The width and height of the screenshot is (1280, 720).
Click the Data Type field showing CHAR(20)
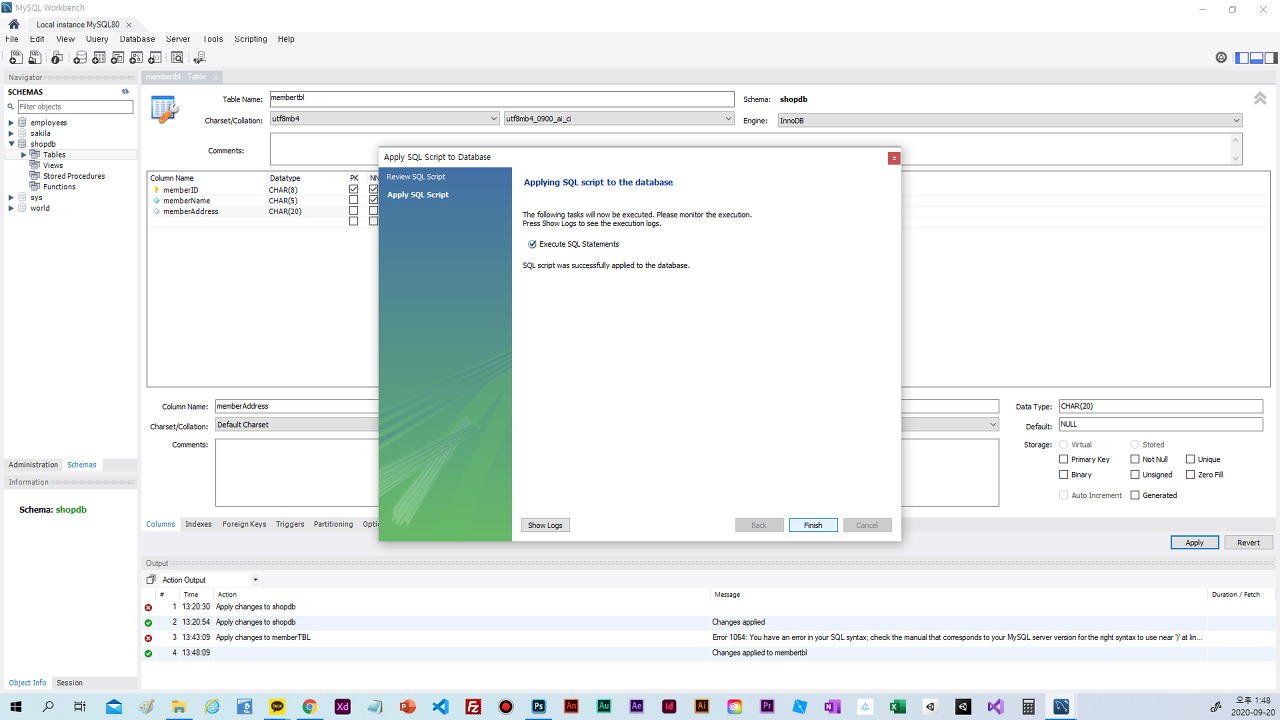(x=1160, y=406)
